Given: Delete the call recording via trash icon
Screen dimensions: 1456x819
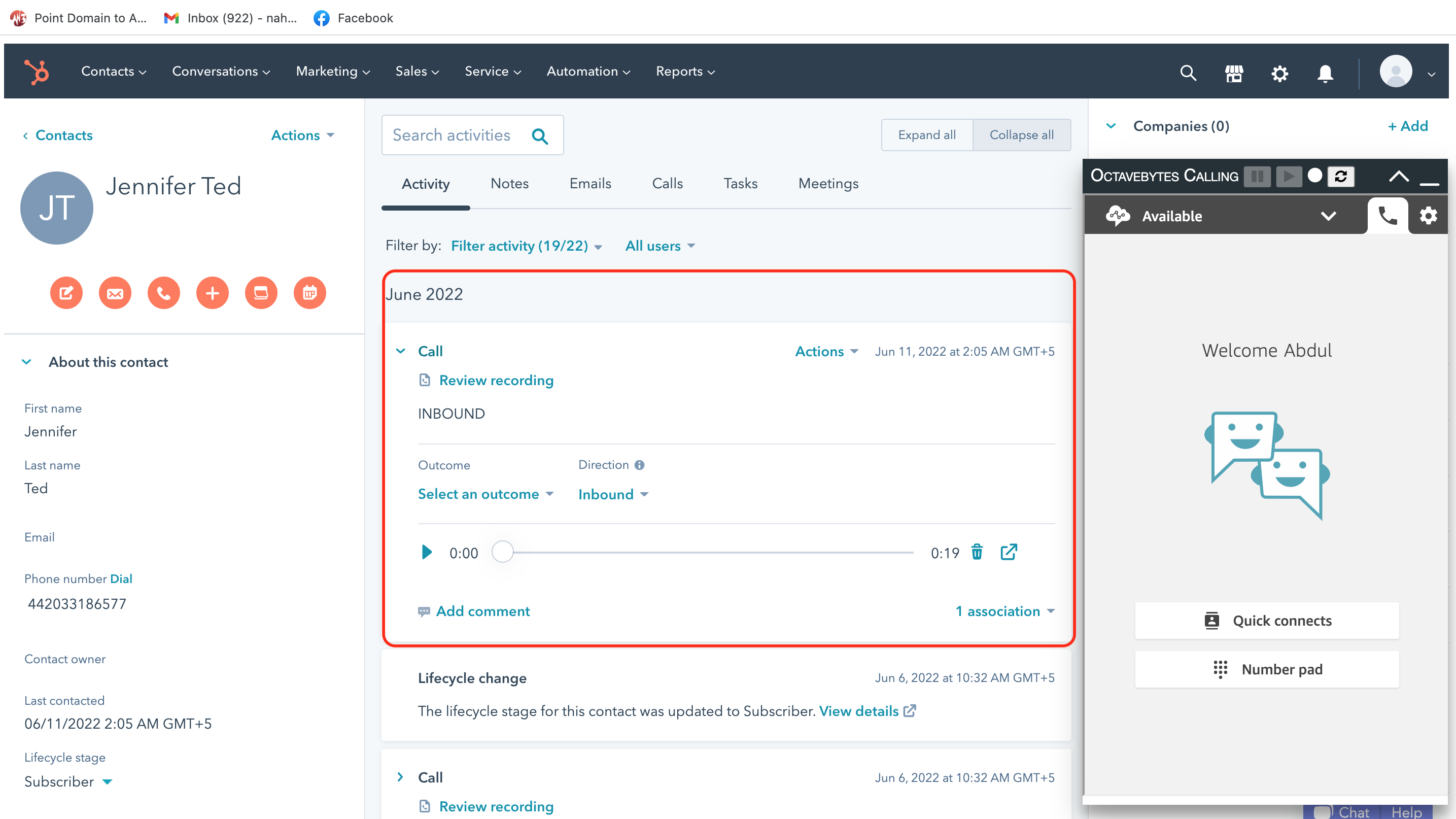Looking at the screenshot, I should click(x=977, y=552).
